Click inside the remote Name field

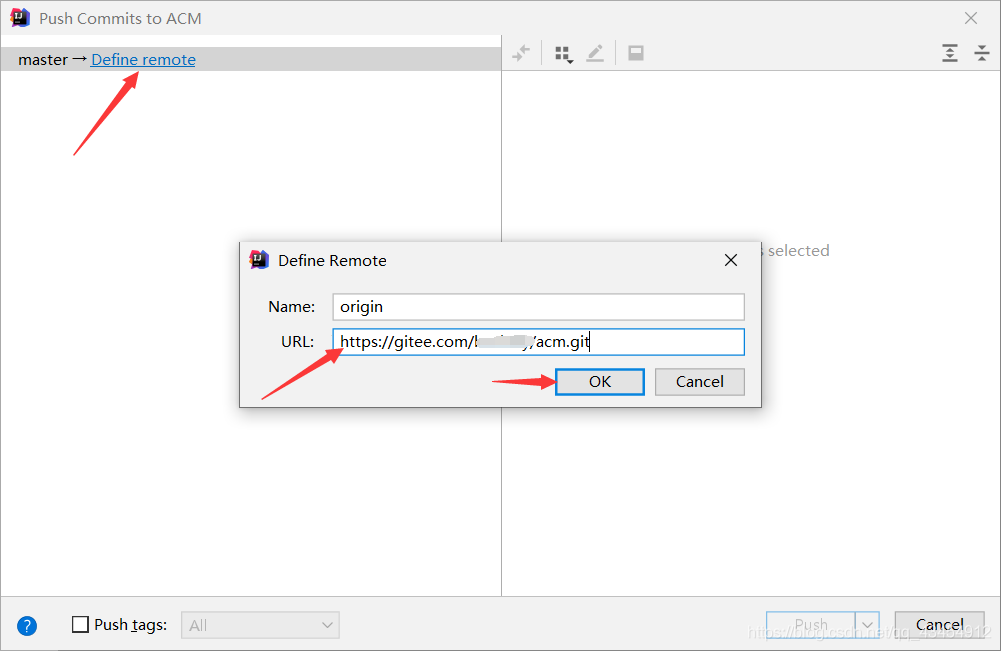tap(538, 306)
